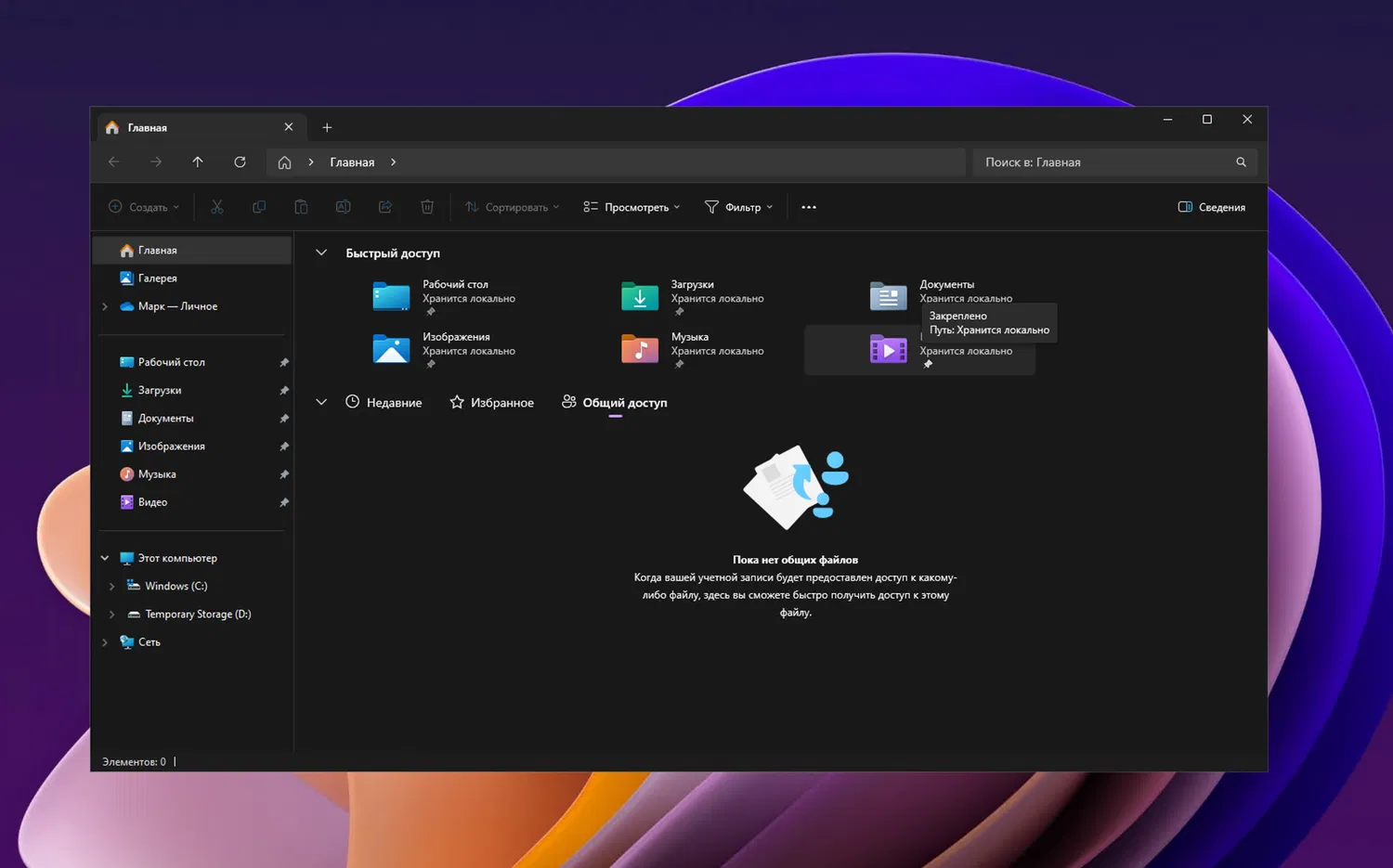1393x868 pixels.
Task: Open the Фильтр dropdown
Action: click(x=738, y=207)
